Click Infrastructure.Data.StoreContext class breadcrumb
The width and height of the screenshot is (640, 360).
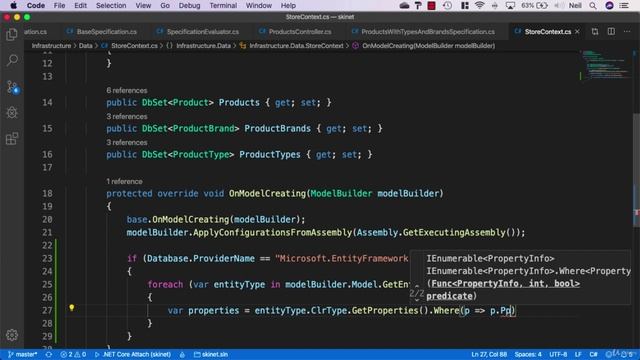(296, 46)
